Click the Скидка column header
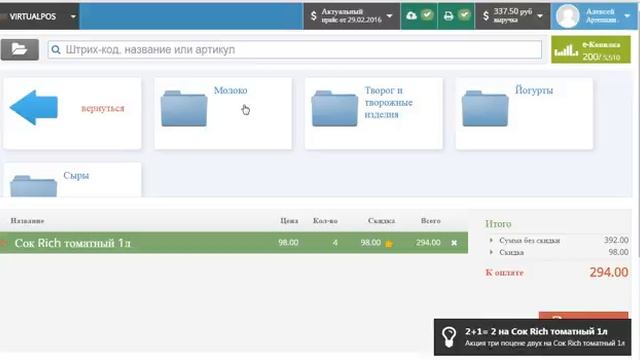 381,221
